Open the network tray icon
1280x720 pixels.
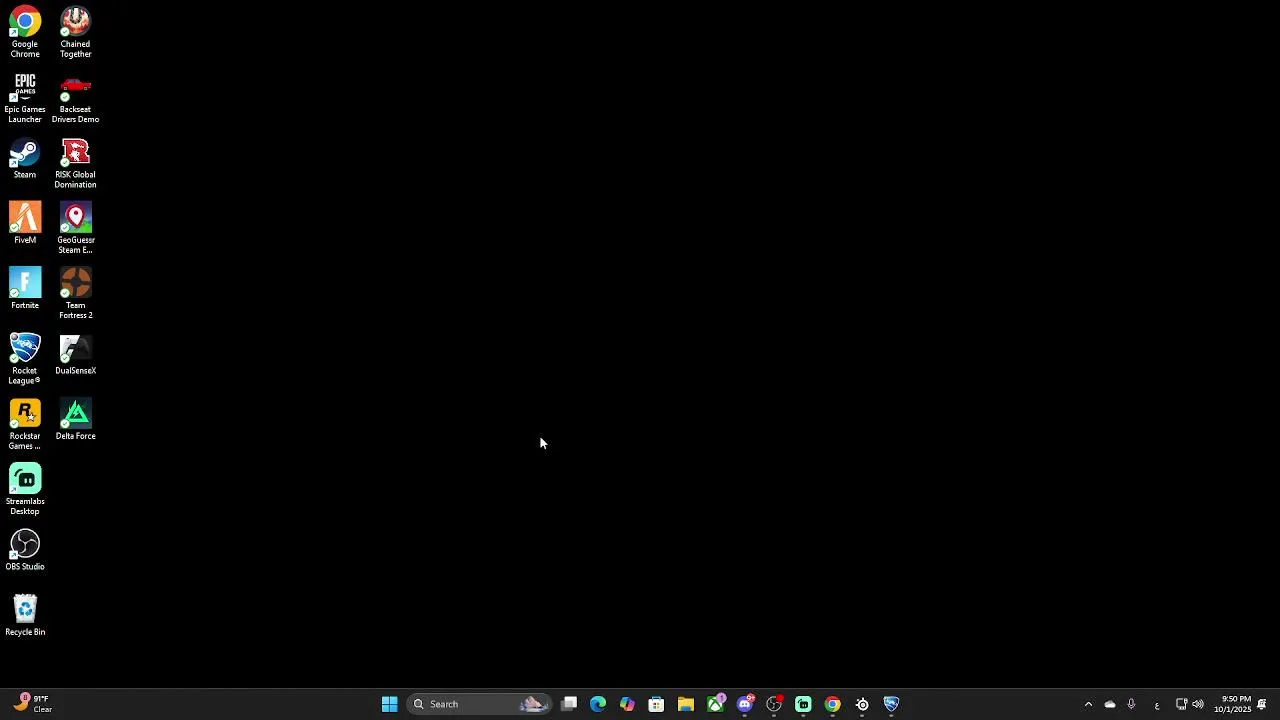click(x=1181, y=704)
